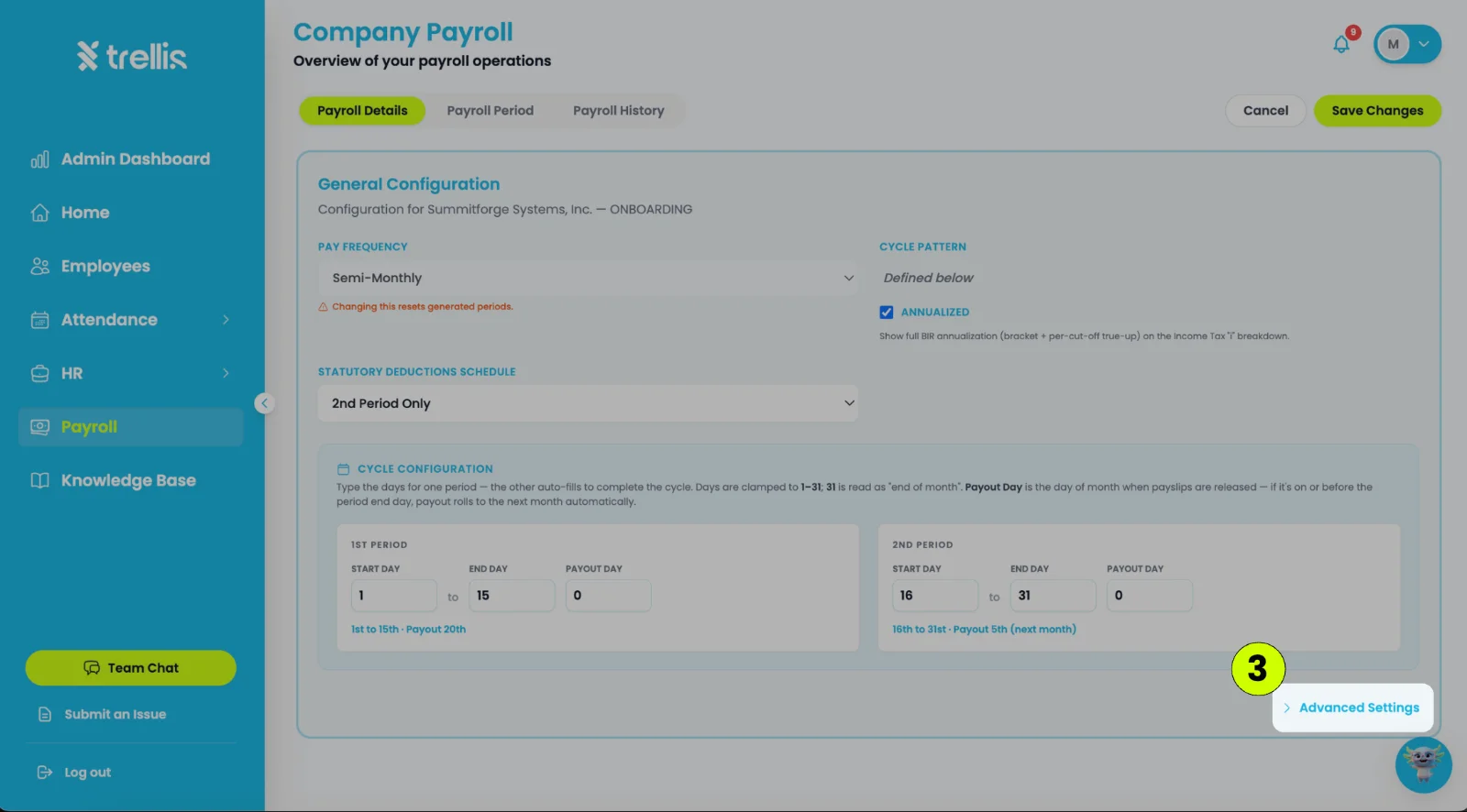The image size is (1467, 812).
Task: Focus the 1st Period Payout Day field
Action: pos(608,596)
